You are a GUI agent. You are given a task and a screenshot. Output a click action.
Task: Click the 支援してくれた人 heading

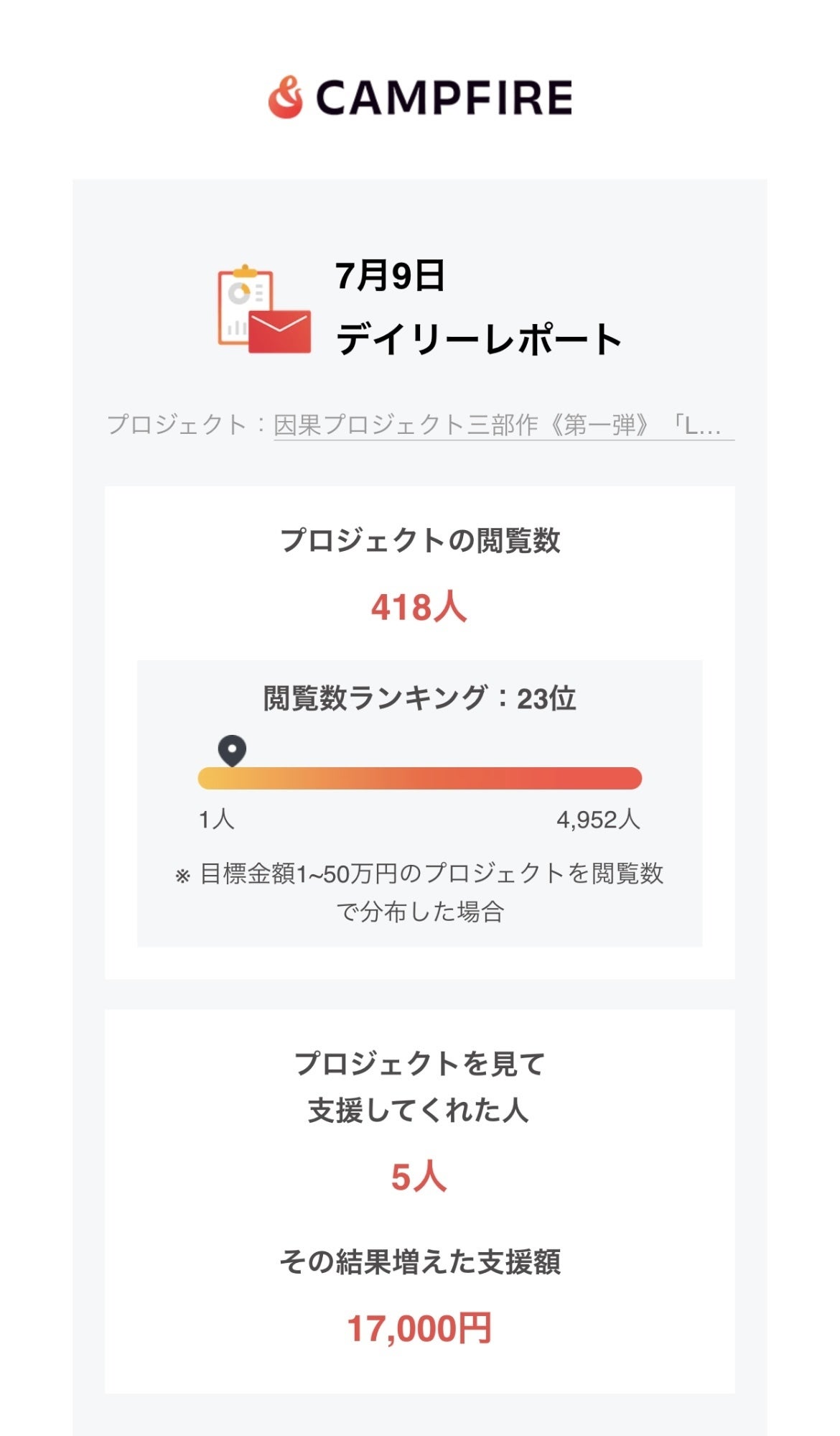click(419, 1110)
